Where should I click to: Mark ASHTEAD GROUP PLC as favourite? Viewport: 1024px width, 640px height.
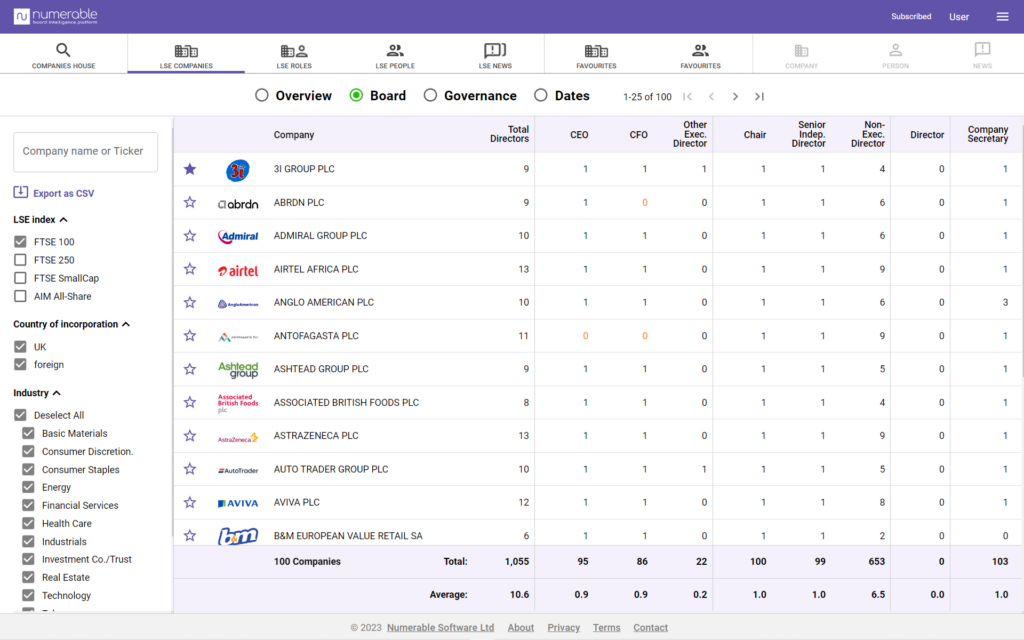(x=190, y=369)
